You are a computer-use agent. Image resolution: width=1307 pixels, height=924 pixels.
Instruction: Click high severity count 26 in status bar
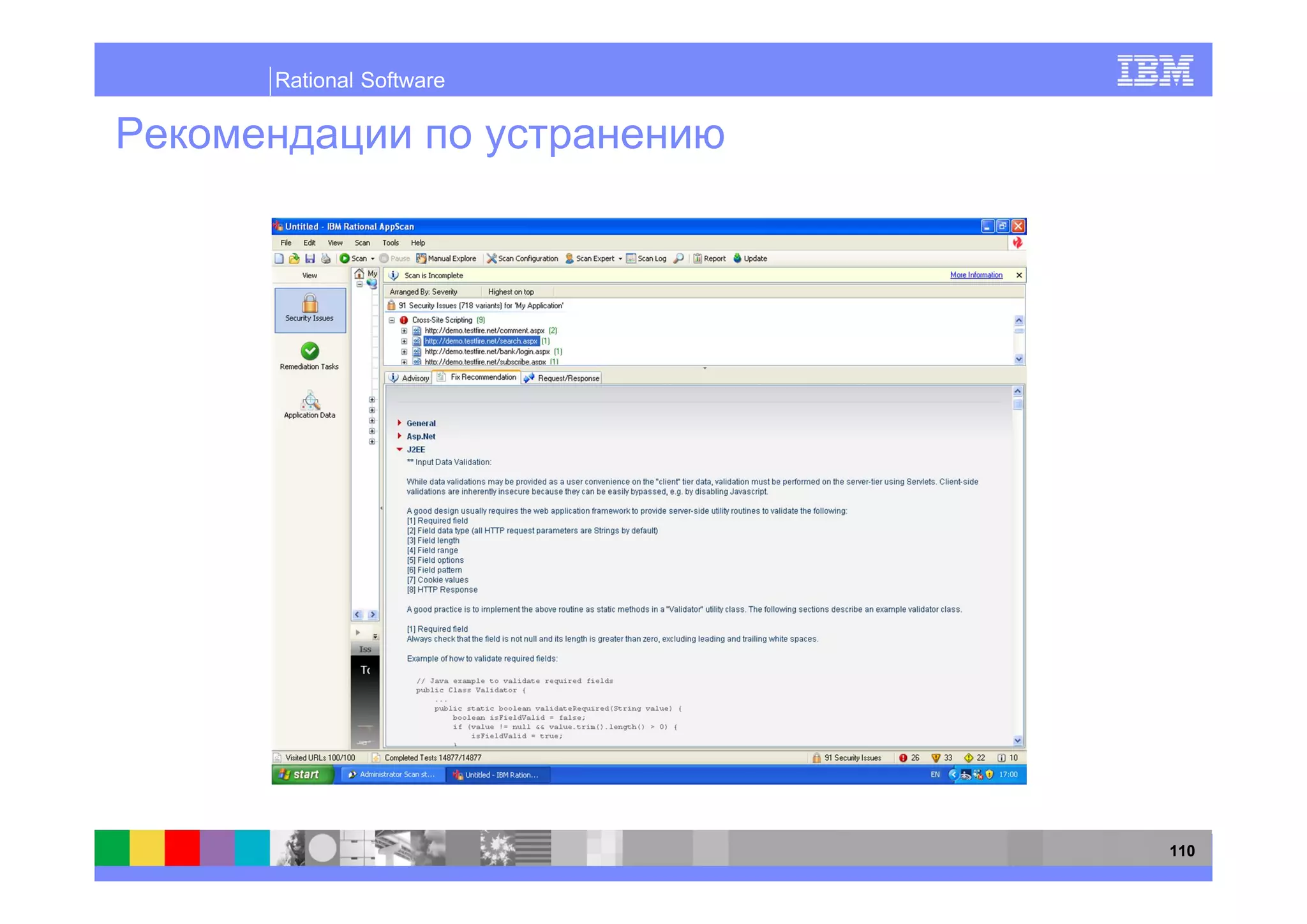tap(909, 757)
